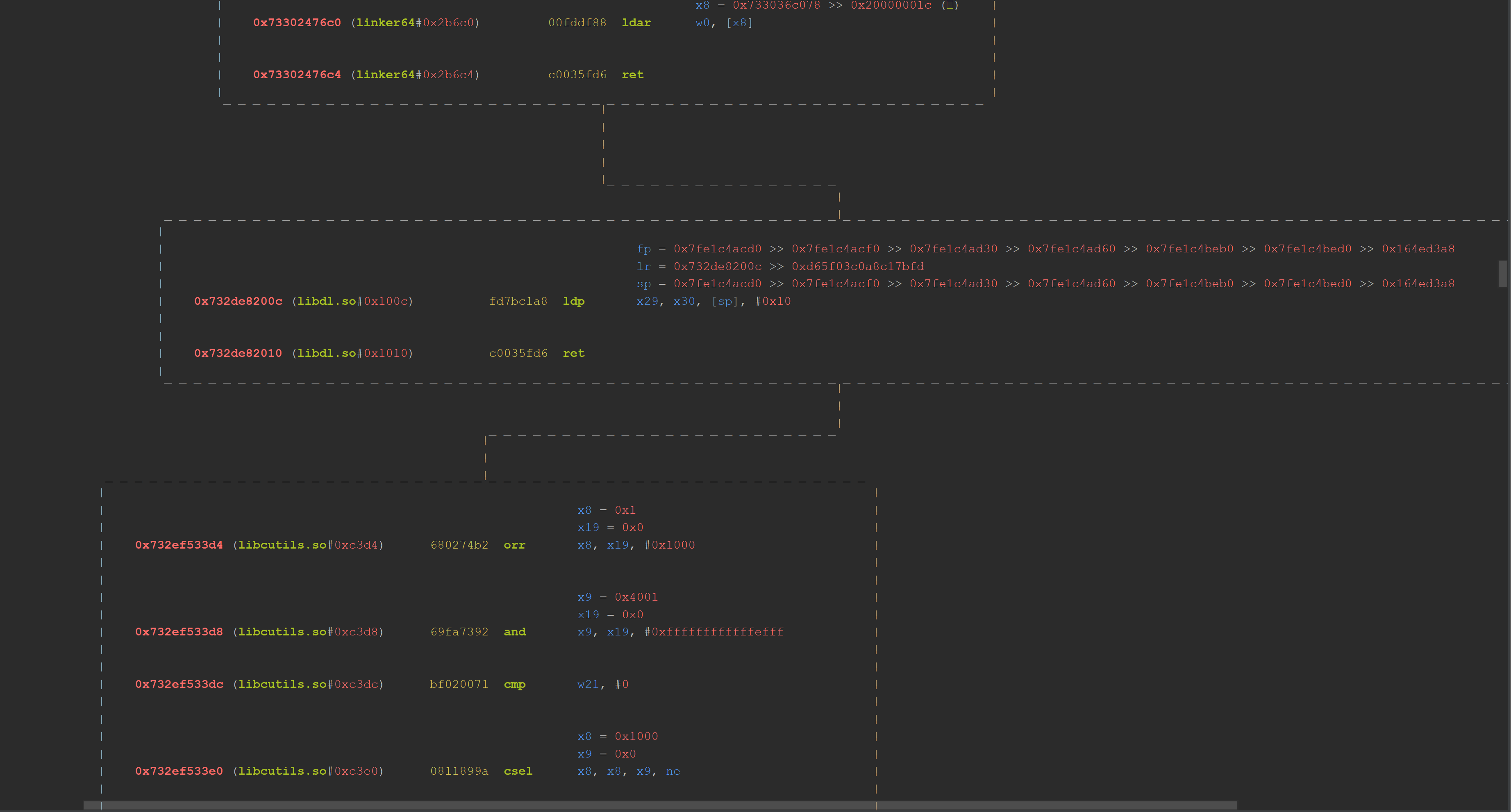This screenshot has width=1511, height=812.
Task: Select address 0x732de82010 of libdl.so ret
Action: pyautogui.click(x=238, y=354)
